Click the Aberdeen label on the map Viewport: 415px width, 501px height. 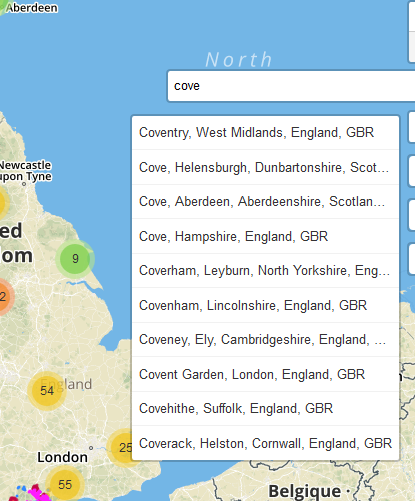point(31,7)
